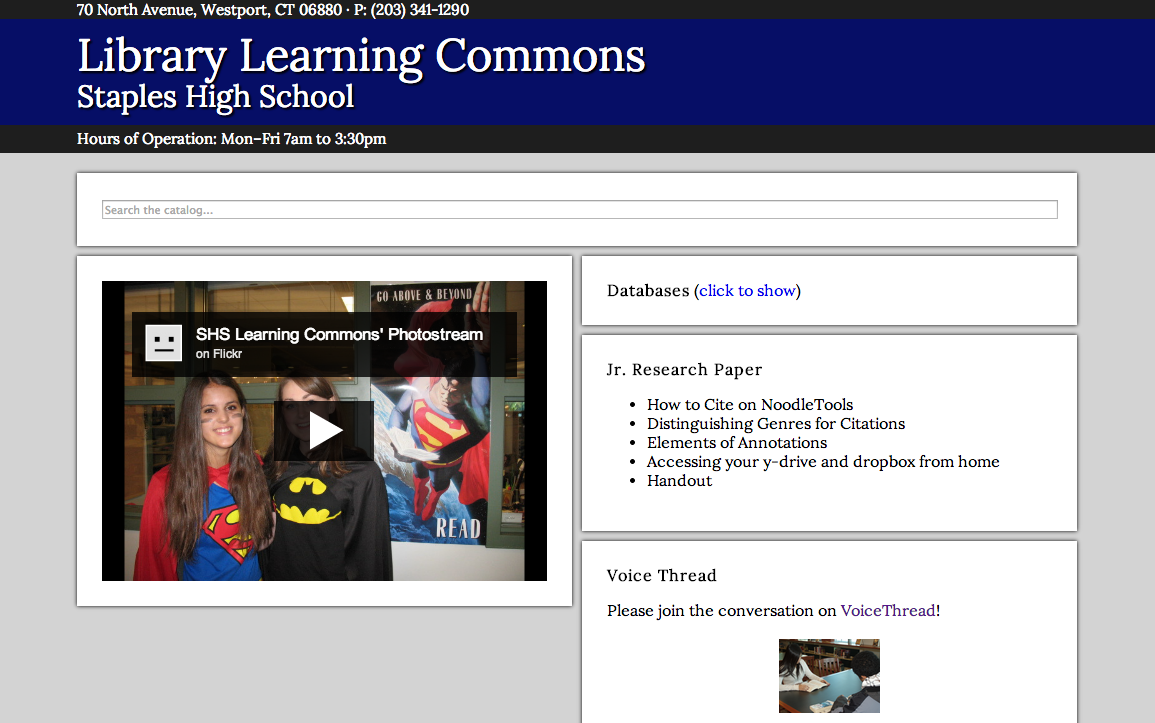The height and width of the screenshot is (723, 1155).
Task: Open SHS Learning Commons' Photostream title link
Action: click(x=340, y=334)
